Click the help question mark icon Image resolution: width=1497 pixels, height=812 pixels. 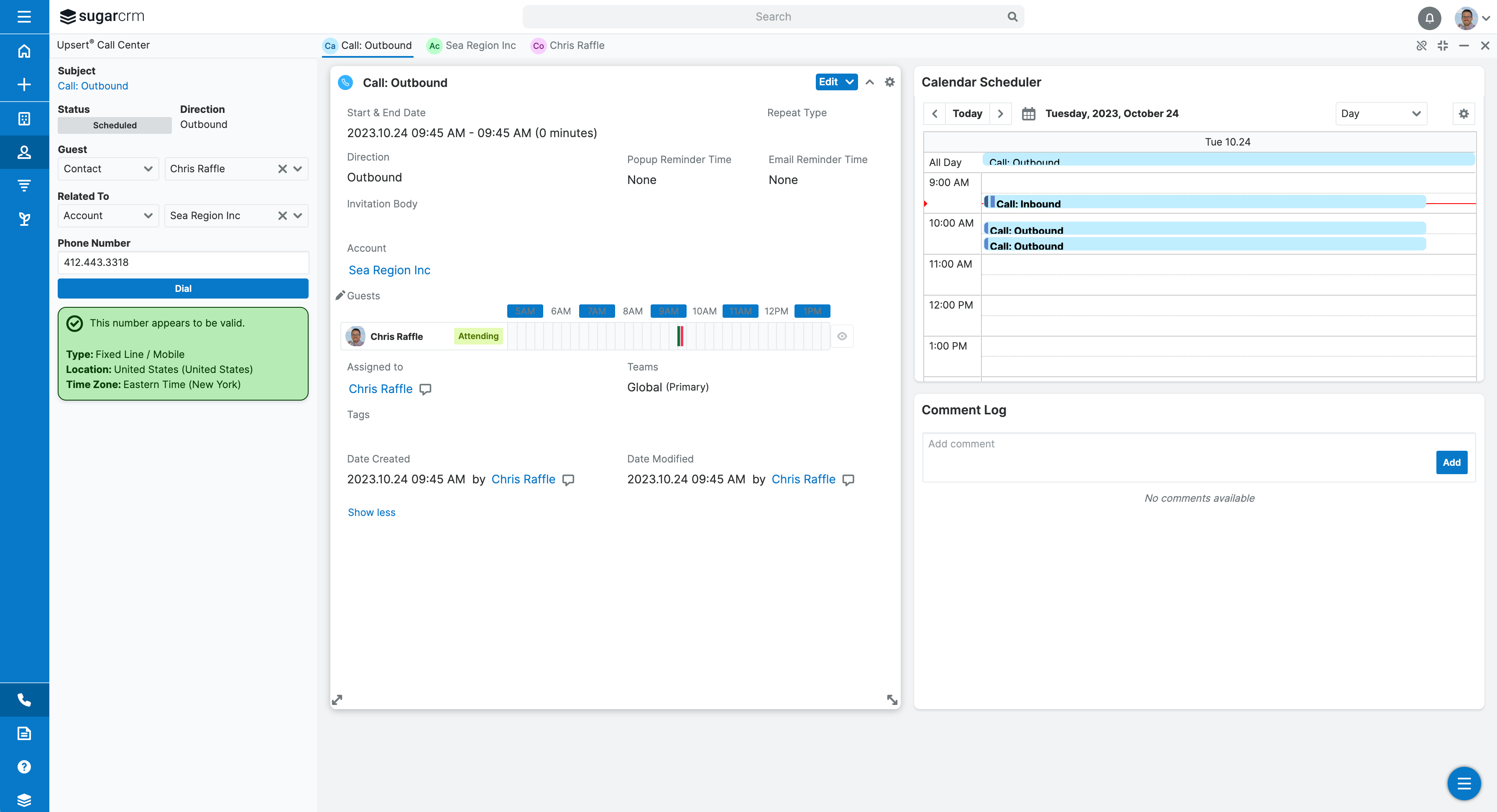pos(24,767)
